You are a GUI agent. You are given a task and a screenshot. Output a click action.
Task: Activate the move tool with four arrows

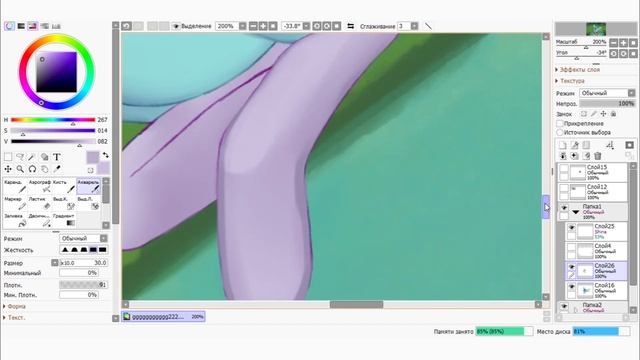click(8, 169)
